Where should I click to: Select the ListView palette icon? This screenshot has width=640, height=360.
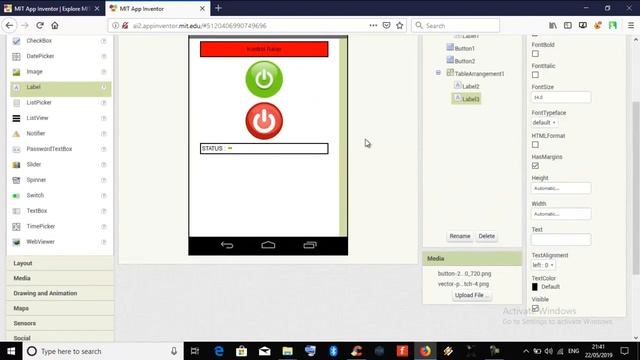[x=16, y=118]
